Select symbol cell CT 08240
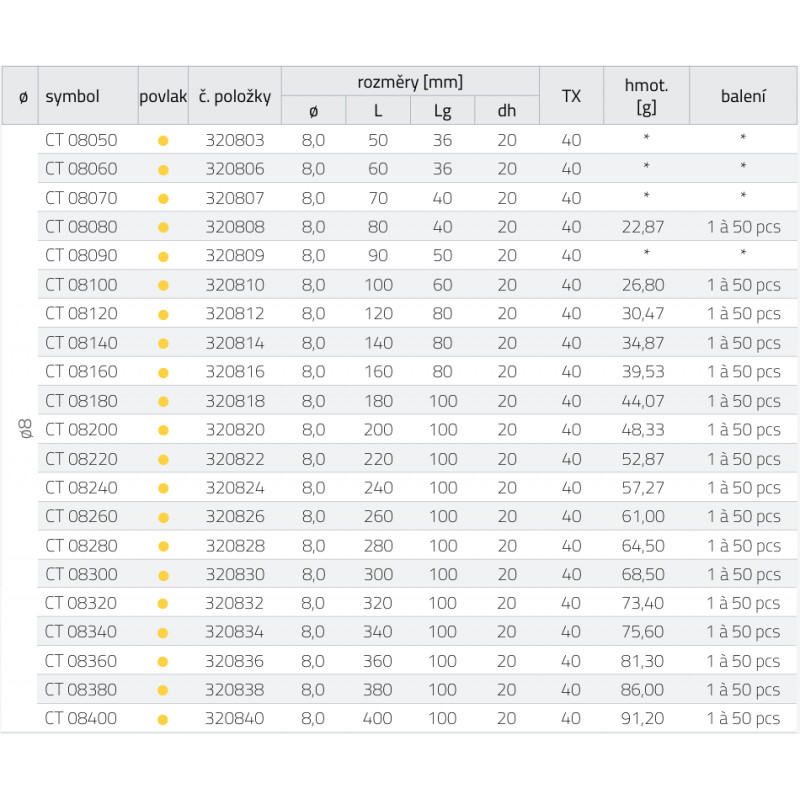The image size is (800, 800). [81, 488]
